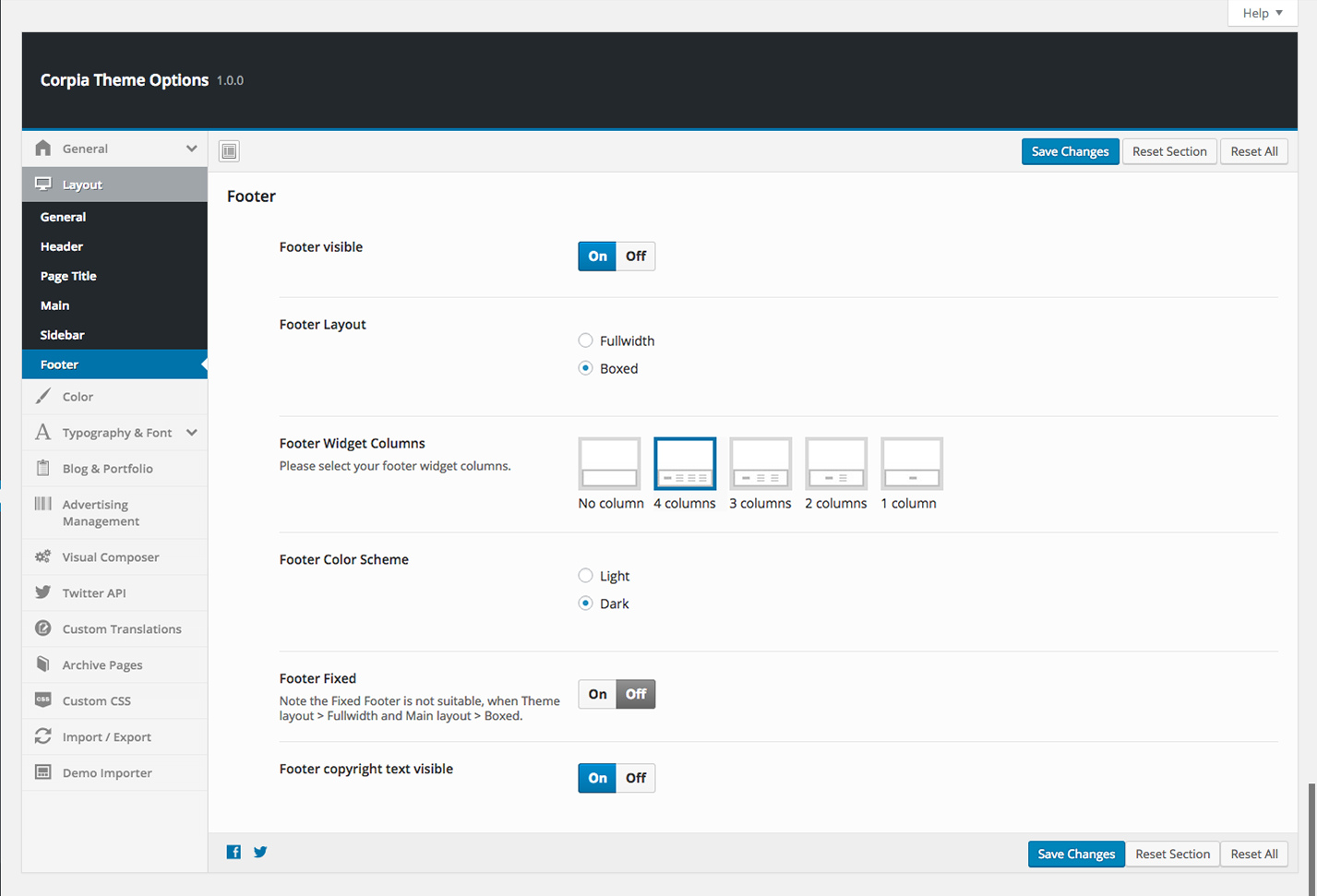Expand the General section chevron
The height and width of the screenshot is (896, 1317).
[191, 149]
